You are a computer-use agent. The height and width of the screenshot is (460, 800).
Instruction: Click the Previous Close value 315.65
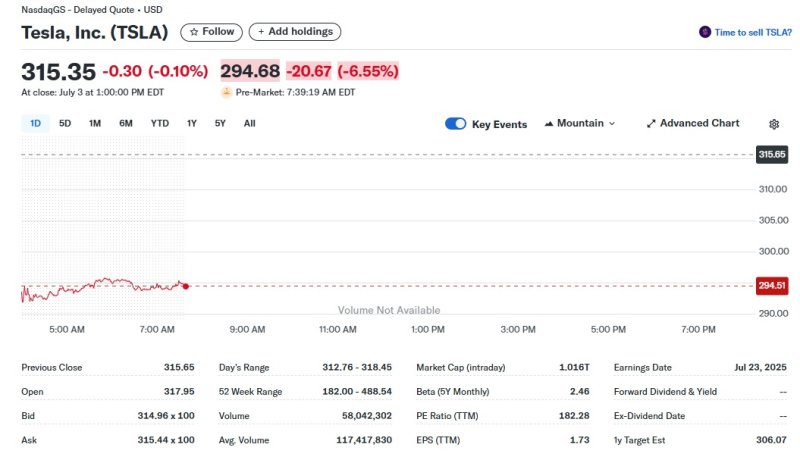click(x=179, y=367)
